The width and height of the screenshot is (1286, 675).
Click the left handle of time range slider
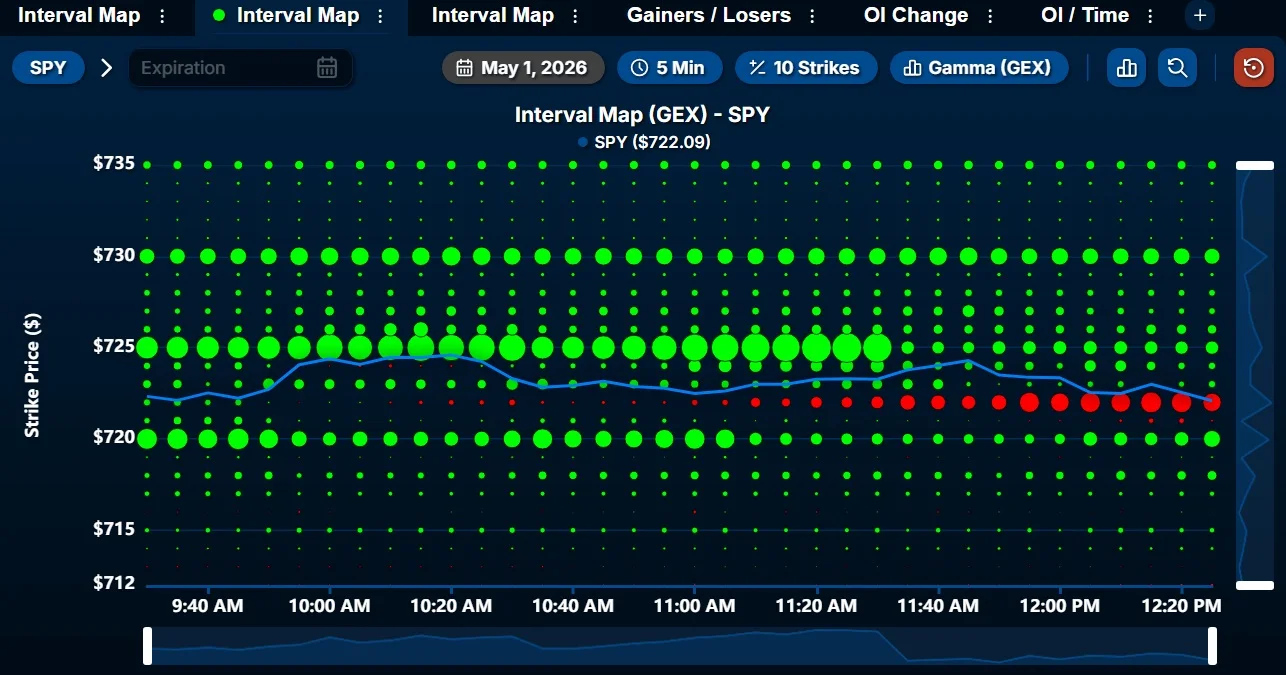pos(148,646)
